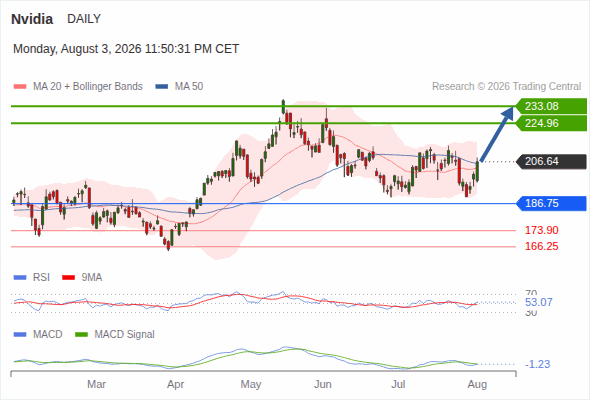The height and width of the screenshot is (400, 590).
Task: Click the Research Trading Central copyright text
Action: [506, 87]
